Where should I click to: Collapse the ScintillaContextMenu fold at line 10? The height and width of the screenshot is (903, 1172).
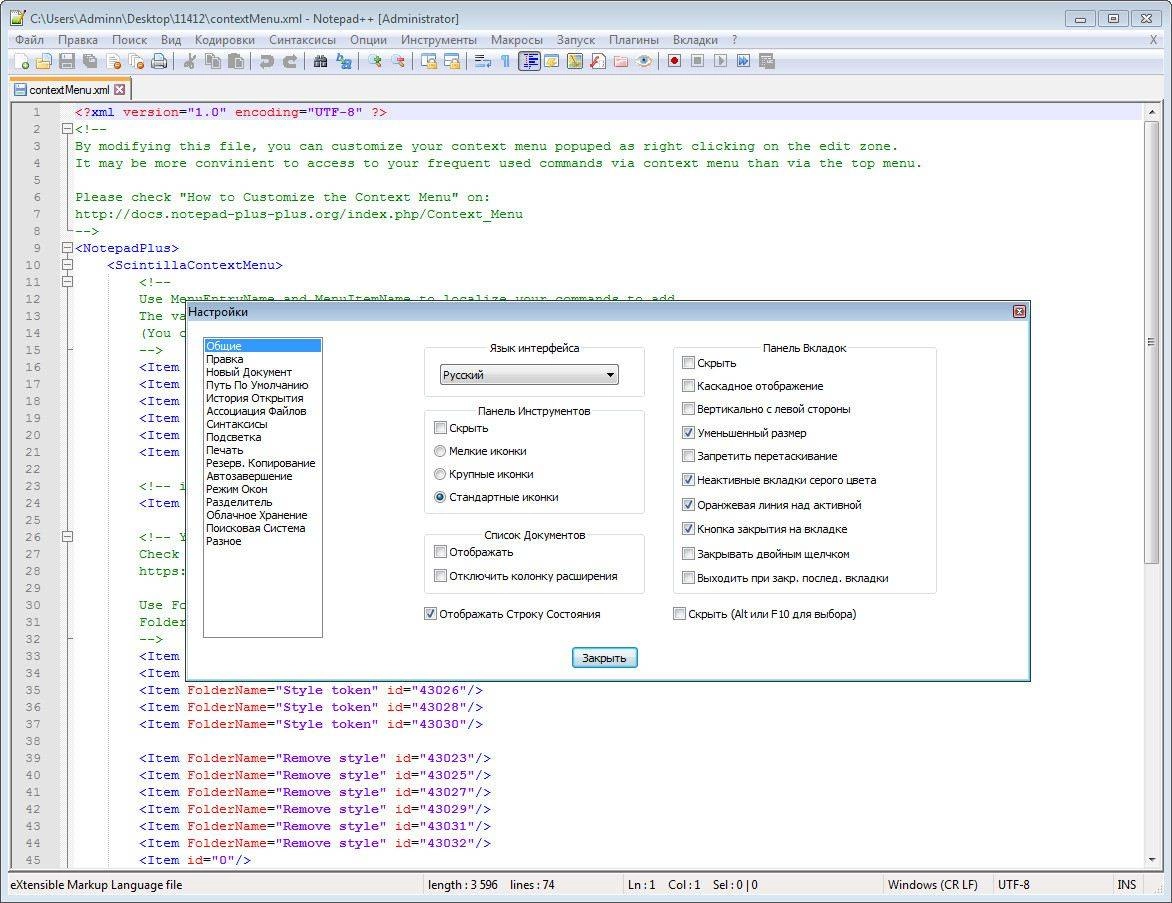67,265
